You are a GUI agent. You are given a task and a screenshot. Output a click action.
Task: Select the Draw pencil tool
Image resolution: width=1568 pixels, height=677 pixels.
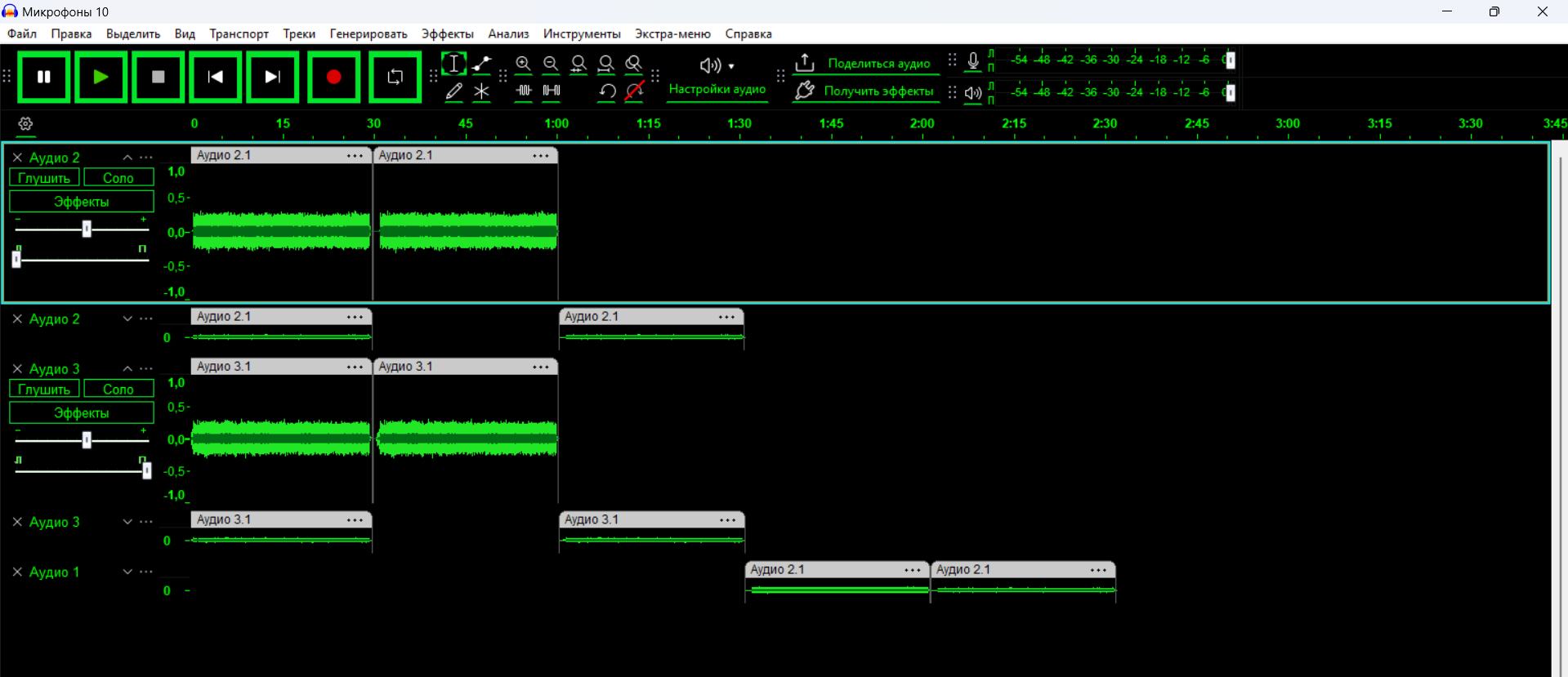[454, 91]
